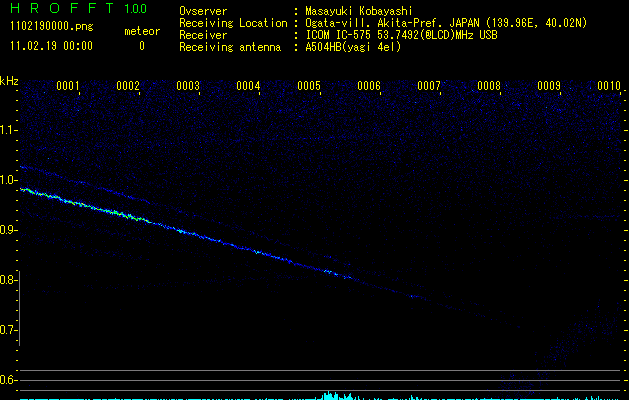Click time marker 0005
Screen dimensions: 629x400
(309, 86)
